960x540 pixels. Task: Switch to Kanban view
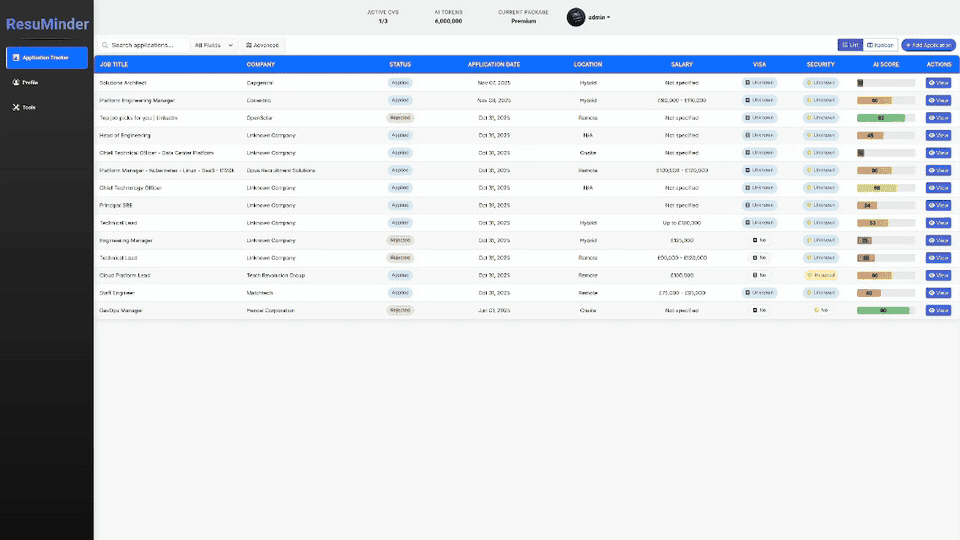(x=880, y=45)
